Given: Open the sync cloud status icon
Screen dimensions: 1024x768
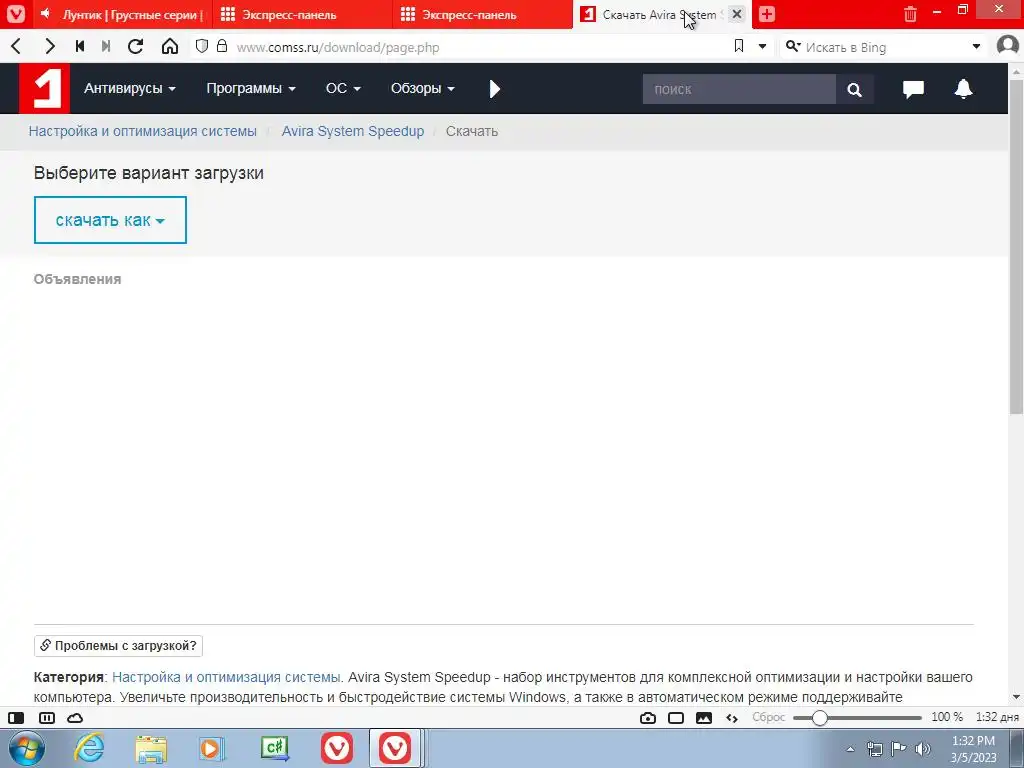Looking at the screenshot, I should pyautogui.click(x=75, y=718).
